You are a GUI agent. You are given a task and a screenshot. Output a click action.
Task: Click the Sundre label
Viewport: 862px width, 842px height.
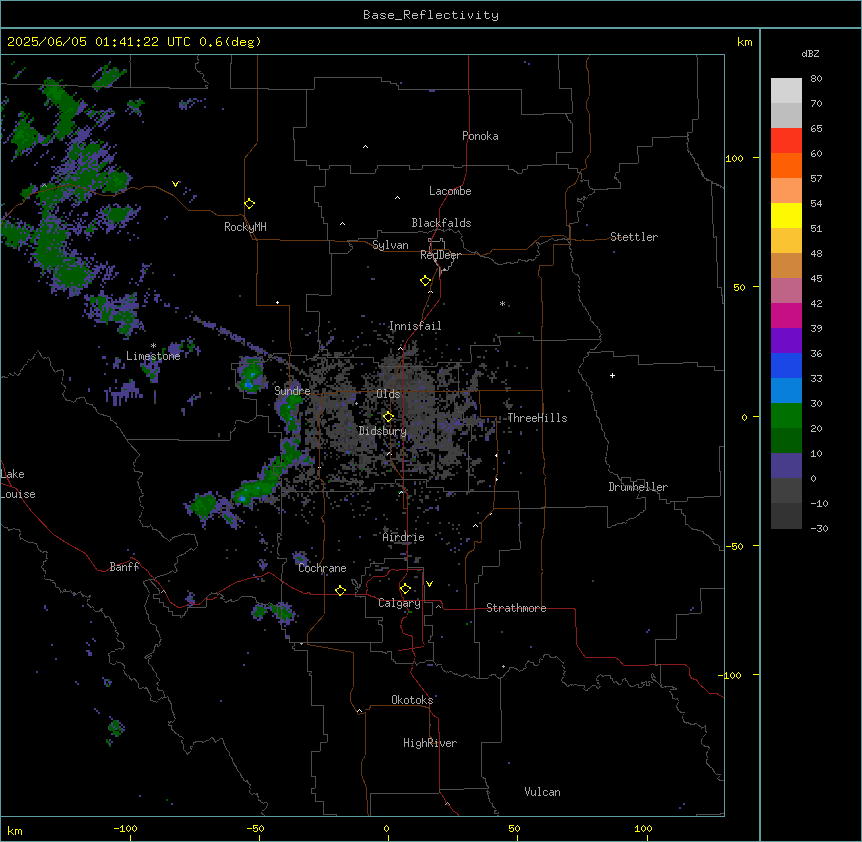pos(292,391)
